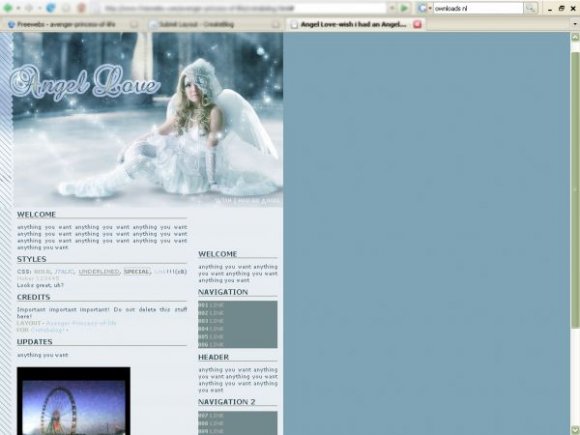Click the NAVIGATION 2 sidebar heading

point(227,401)
